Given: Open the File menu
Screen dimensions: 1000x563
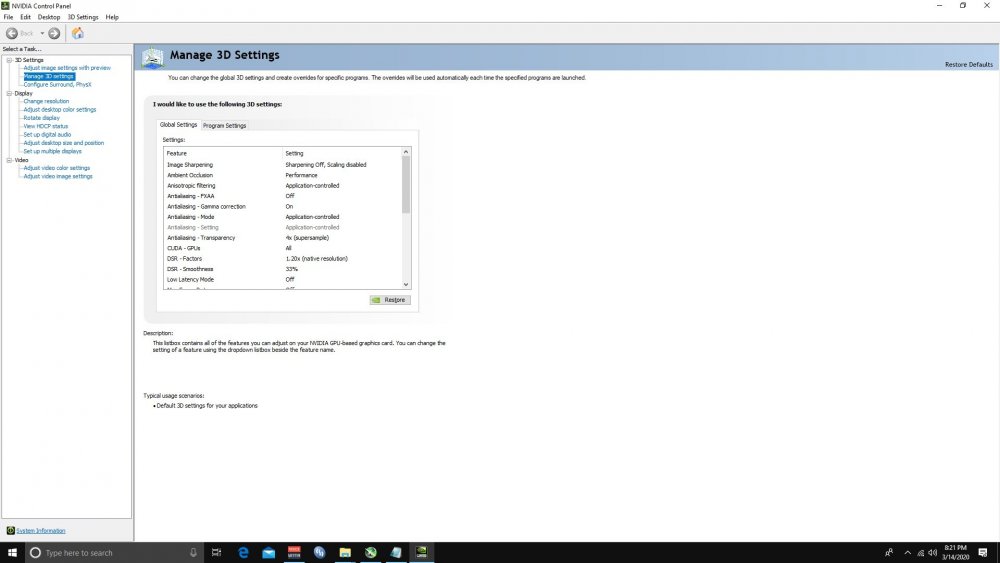Looking at the screenshot, I should [x=8, y=17].
